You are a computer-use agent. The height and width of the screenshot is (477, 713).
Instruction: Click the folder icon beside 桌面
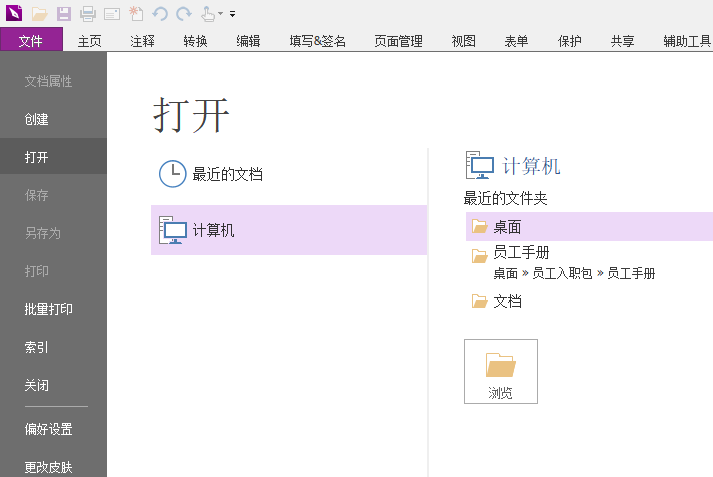click(479, 226)
